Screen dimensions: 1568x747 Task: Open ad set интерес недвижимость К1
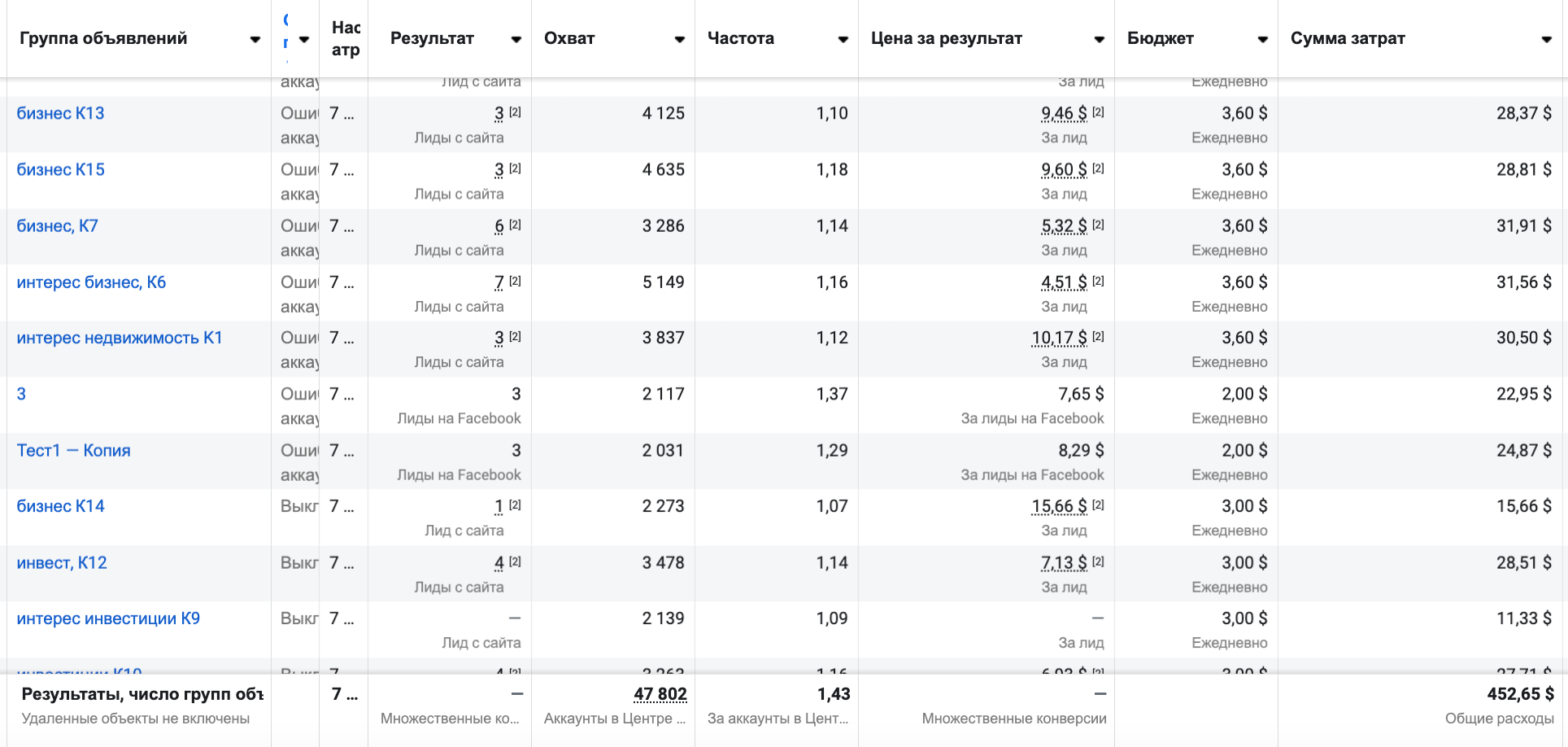pyautogui.click(x=120, y=338)
